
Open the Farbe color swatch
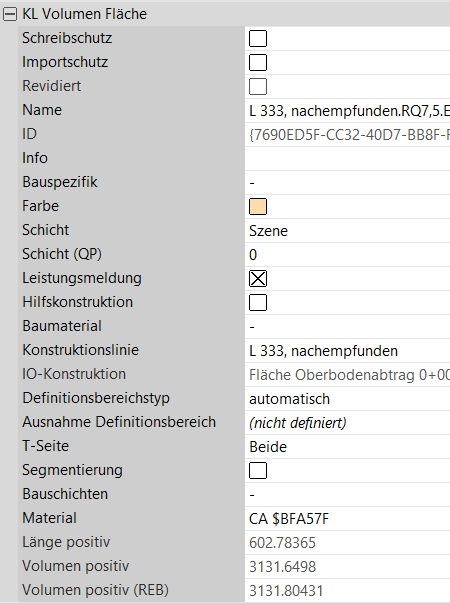click(x=258, y=207)
